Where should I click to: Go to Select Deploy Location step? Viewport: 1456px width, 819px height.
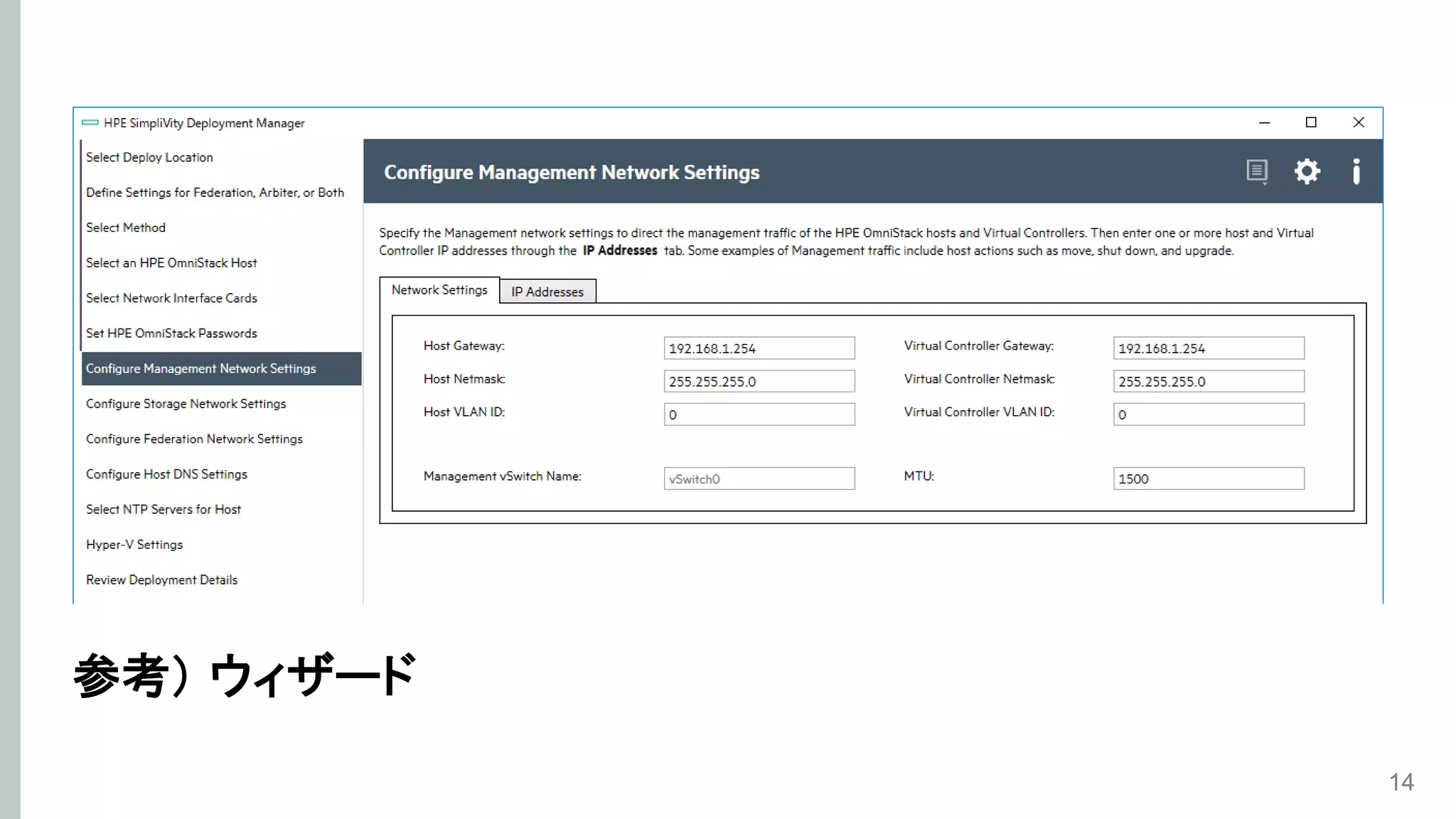tap(149, 157)
